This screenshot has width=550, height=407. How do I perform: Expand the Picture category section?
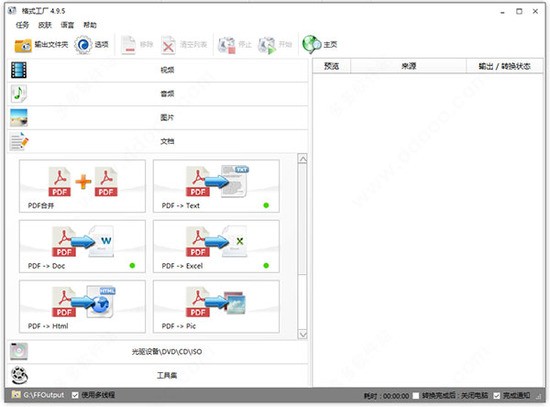[x=158, y=118]
